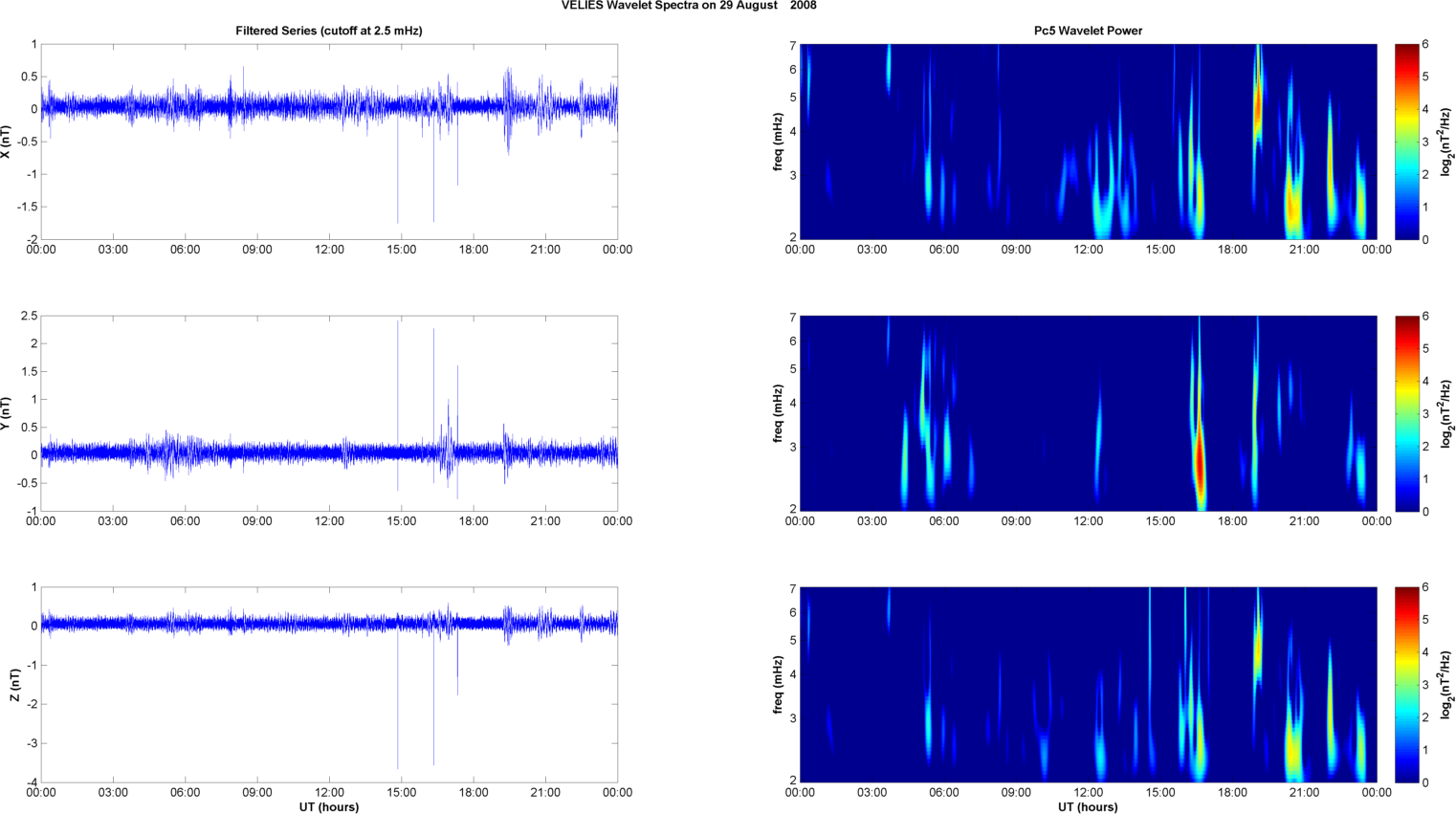This screenshot has height=814, width=1456.
Task: Click the 12:00 tick label under X series plot
Action: coord(329,250)
